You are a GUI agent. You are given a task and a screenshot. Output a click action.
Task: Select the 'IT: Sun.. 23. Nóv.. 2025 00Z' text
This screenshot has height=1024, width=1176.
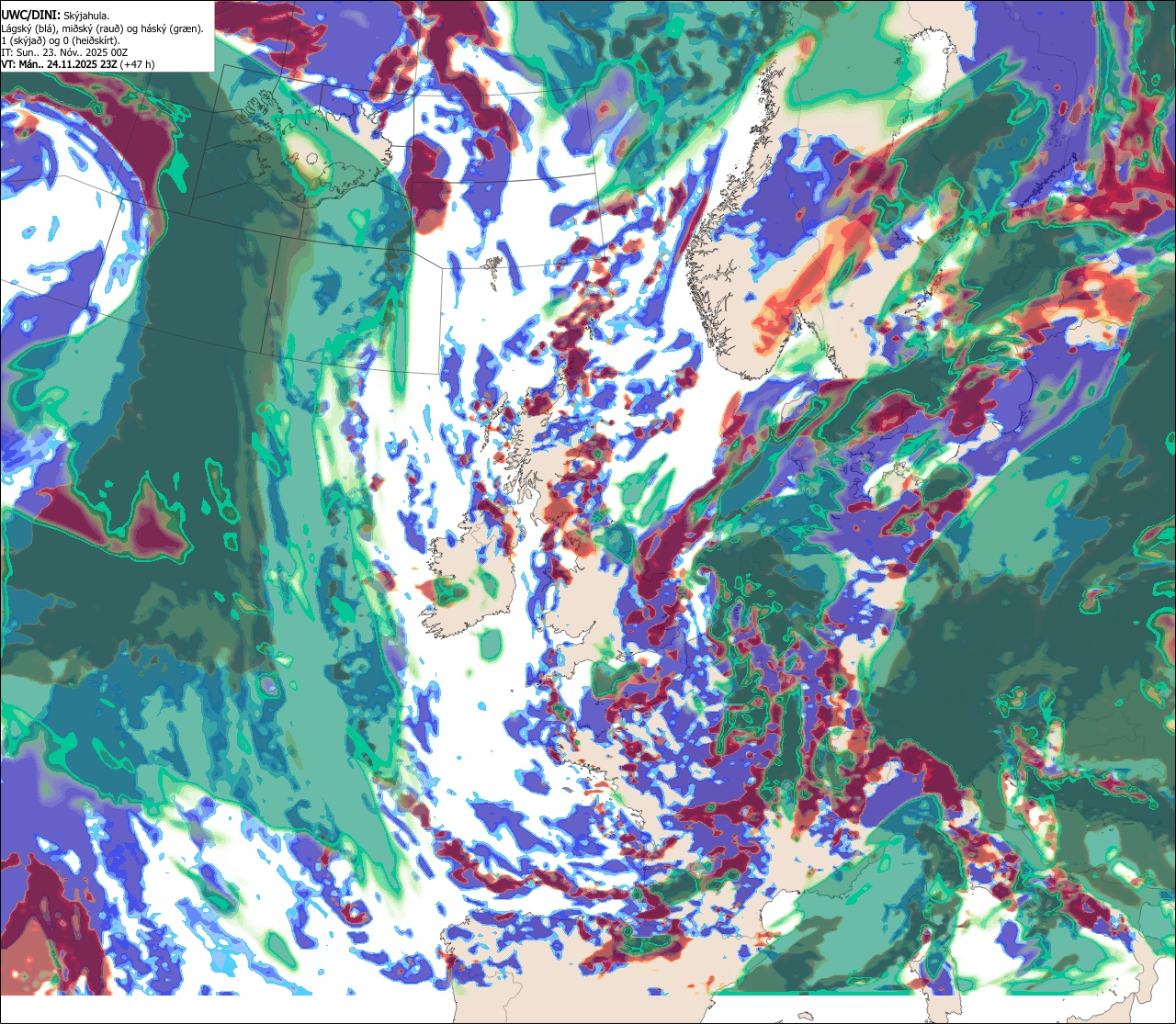[66, 51]
